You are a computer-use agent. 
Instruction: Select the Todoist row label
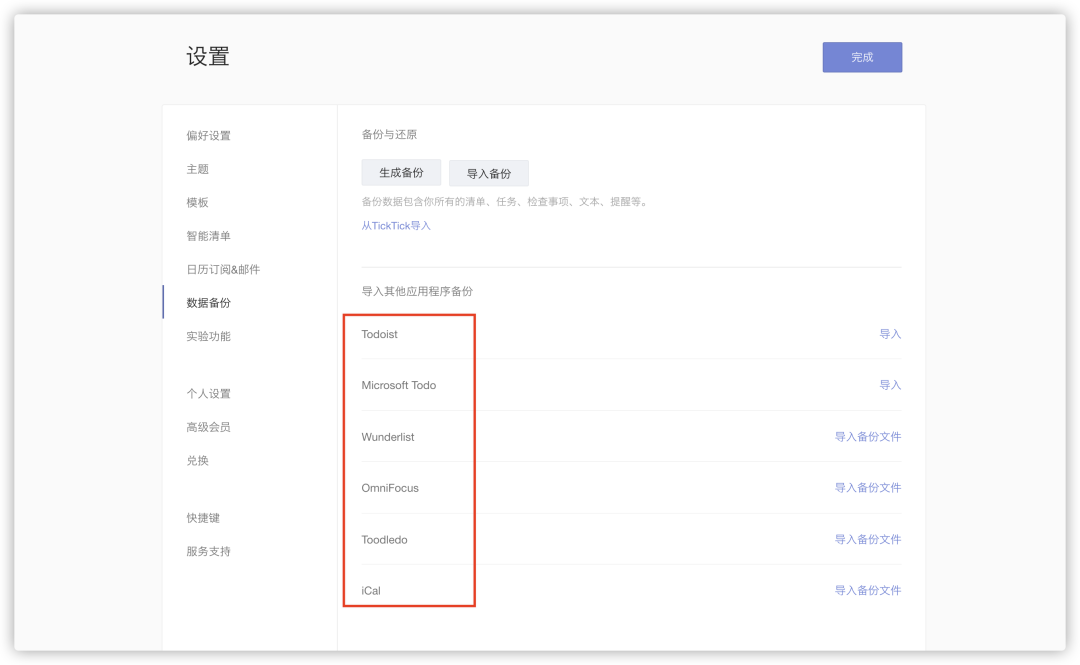pyautogui.click(x=380, y=334)
